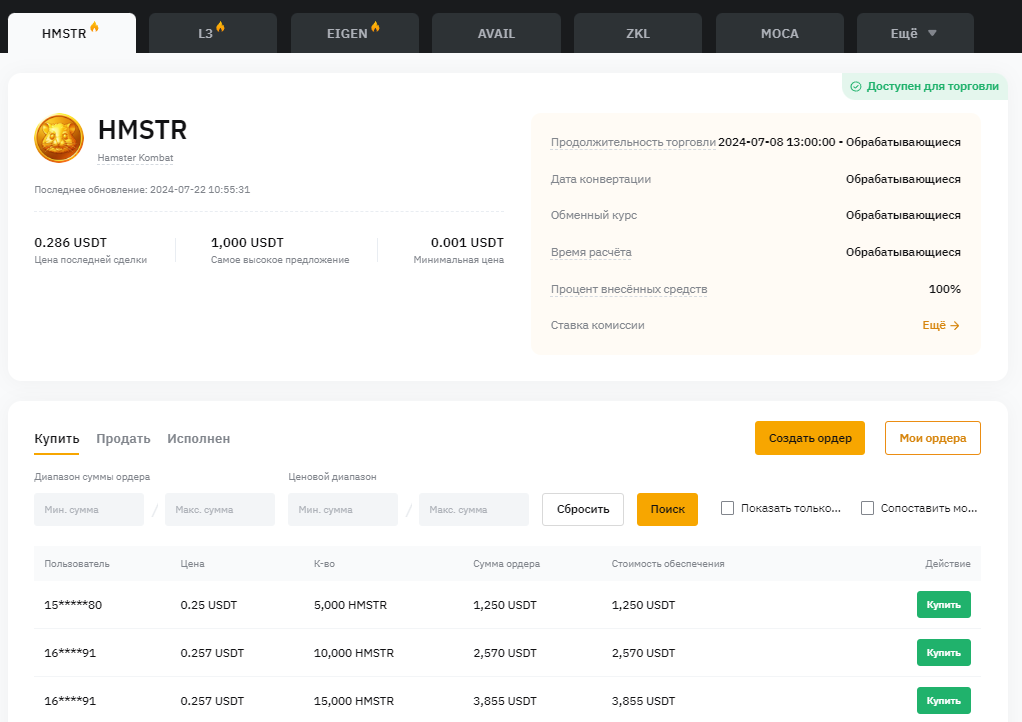
Task: Switch to the 'Продать' tab
Action: point(123,438)
